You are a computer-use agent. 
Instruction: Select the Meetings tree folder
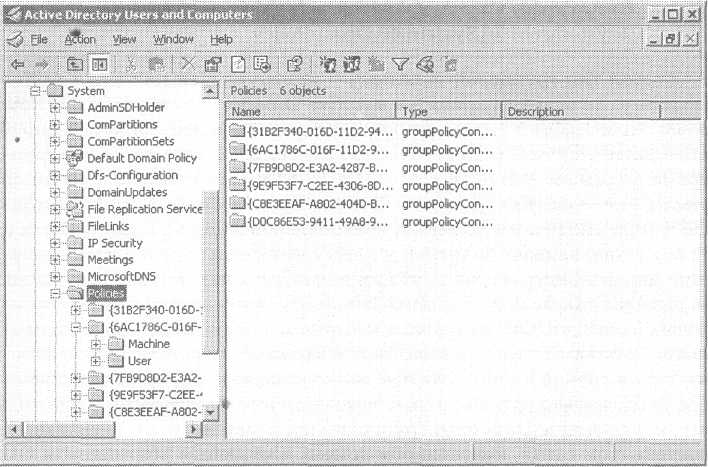tap(110, 260)
